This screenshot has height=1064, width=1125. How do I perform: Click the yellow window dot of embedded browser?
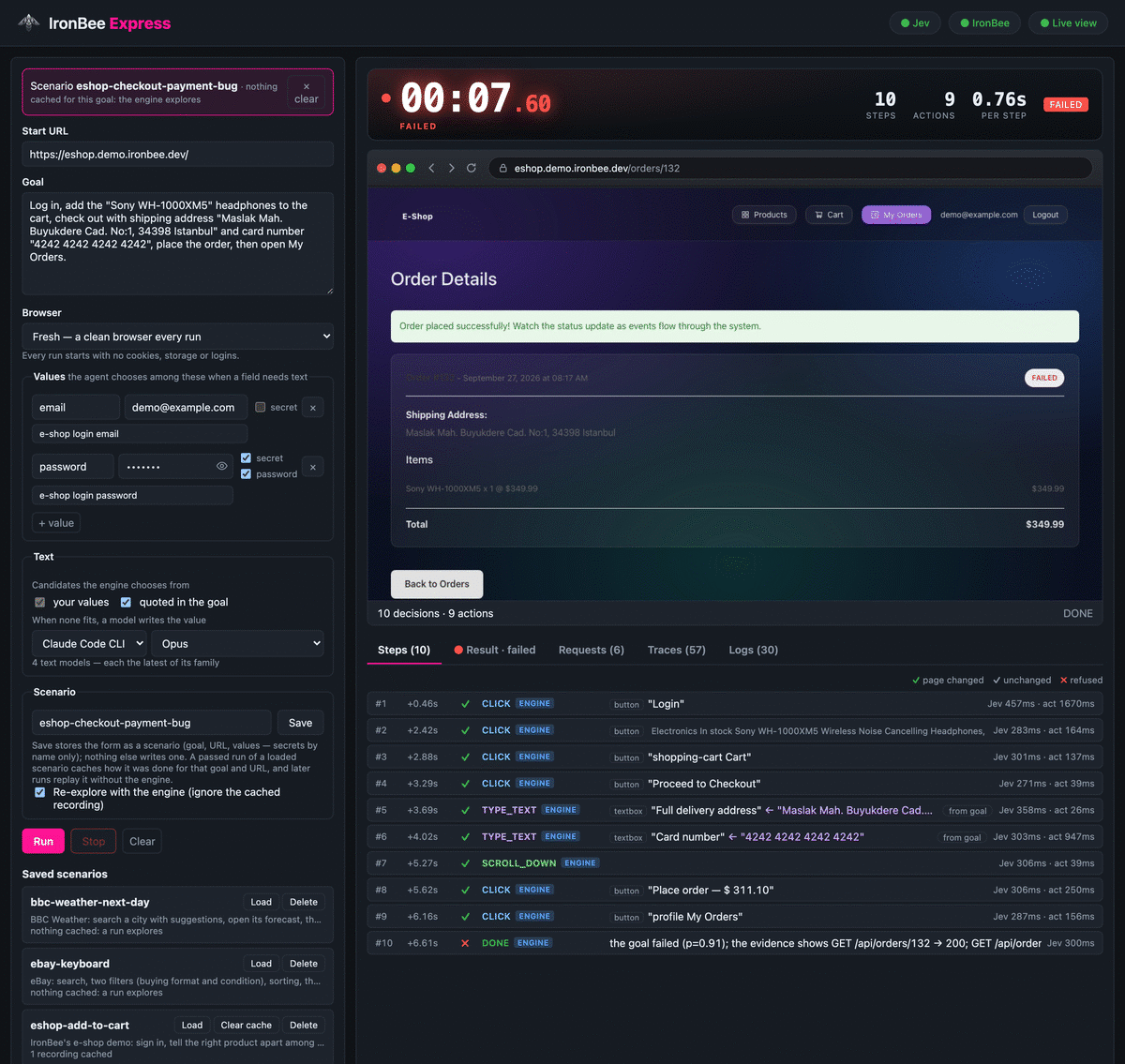pyautogui.click(x=396, y=168)
